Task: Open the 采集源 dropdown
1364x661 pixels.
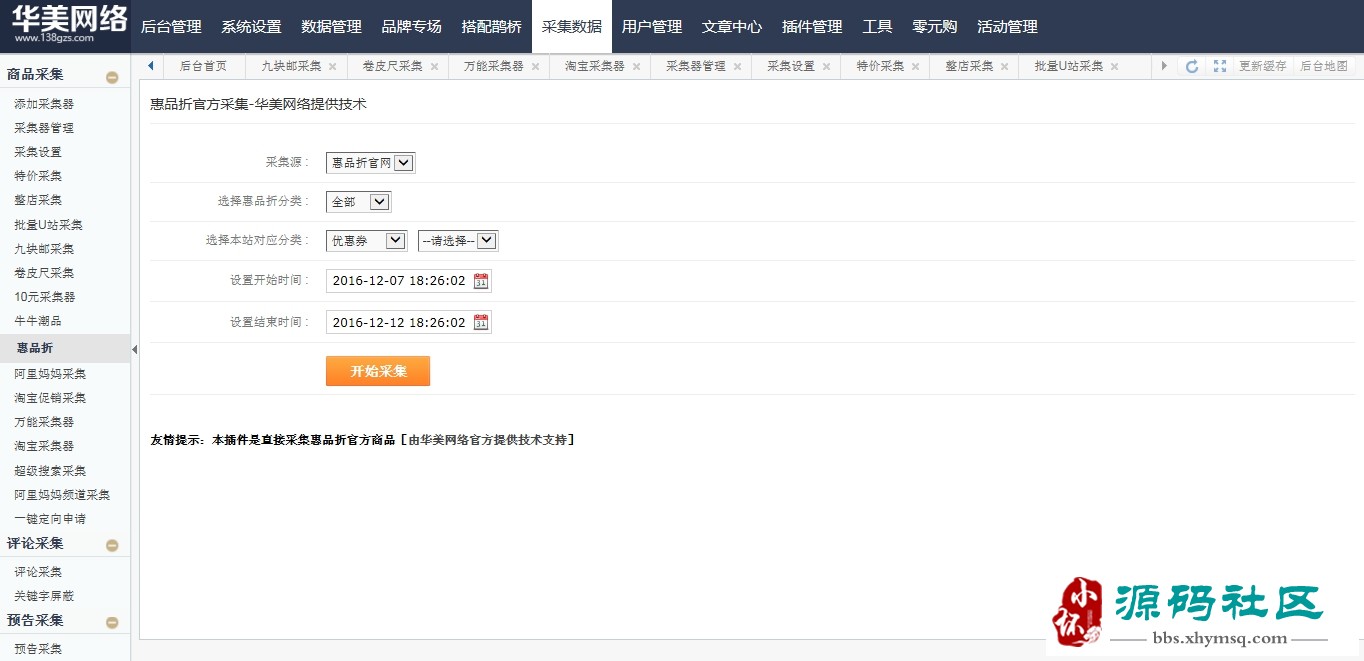Action: click(371, 163)
